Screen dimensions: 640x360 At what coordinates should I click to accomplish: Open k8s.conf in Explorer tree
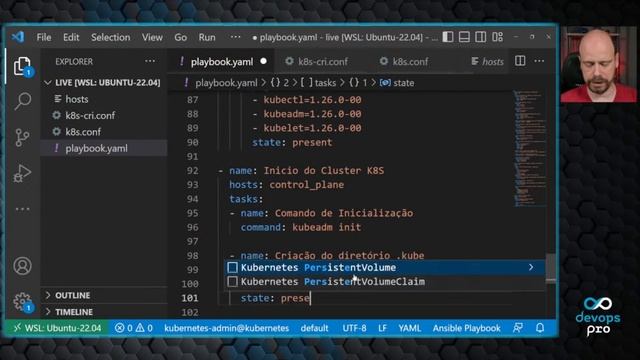tap(104, 132)
